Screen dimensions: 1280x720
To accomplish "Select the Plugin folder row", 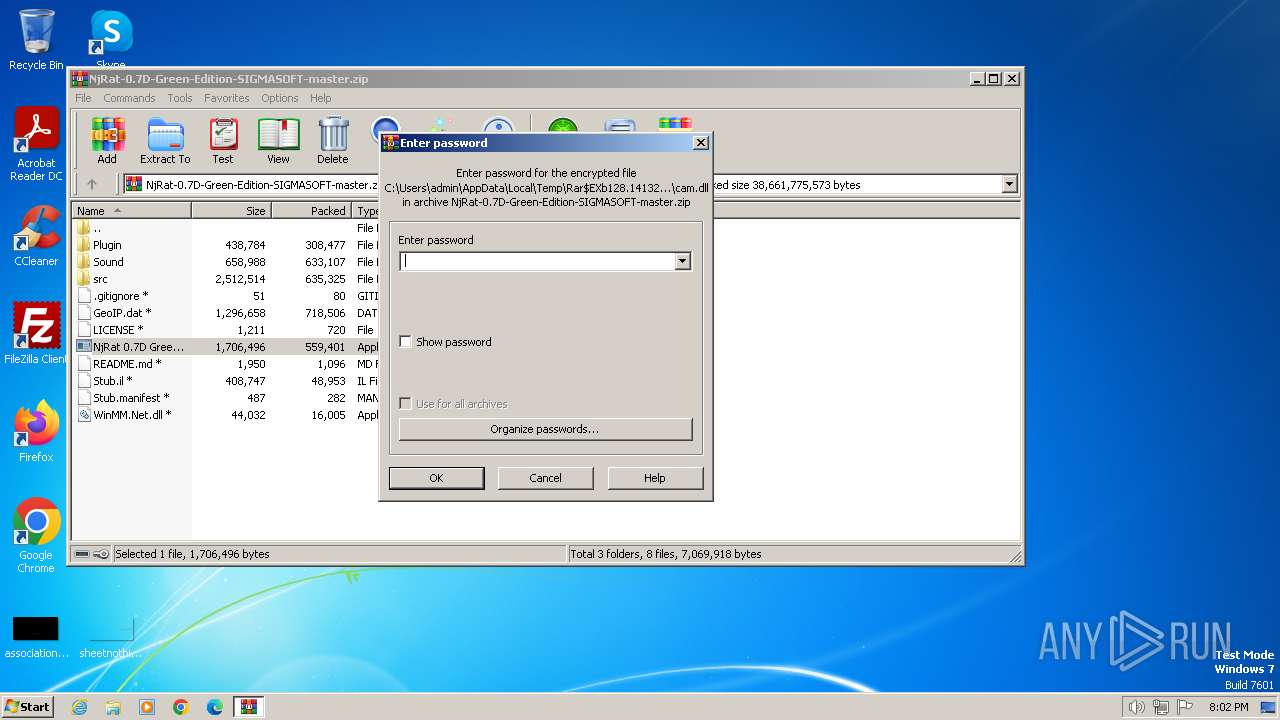I will click(x=107, y=245).
